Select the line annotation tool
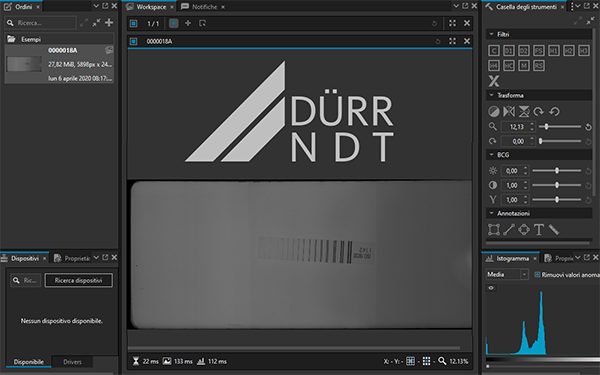 (x=509, y=230)
